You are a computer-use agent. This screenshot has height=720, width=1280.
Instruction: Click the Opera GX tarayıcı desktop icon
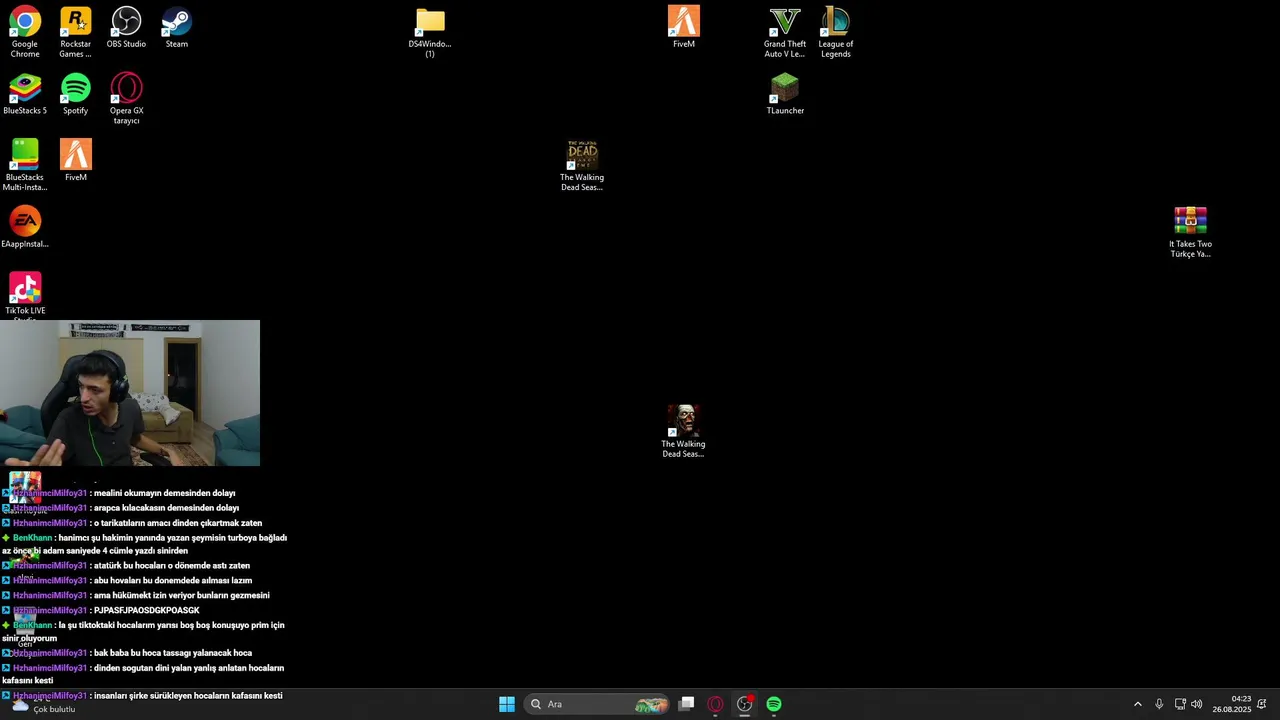click(x=126, y=99)
